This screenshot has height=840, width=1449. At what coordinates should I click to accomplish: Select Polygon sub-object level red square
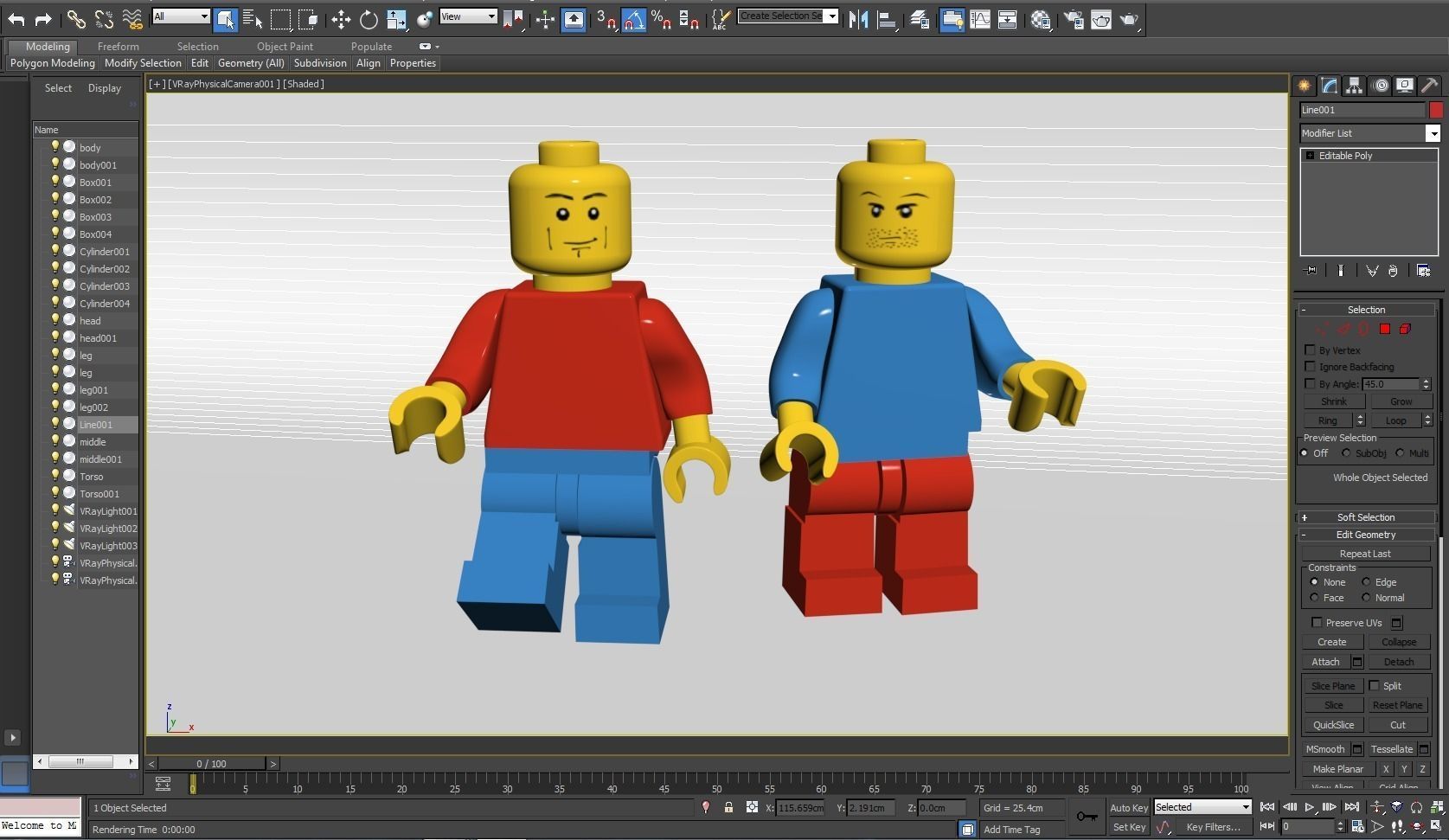click(x=1385, y=329)
